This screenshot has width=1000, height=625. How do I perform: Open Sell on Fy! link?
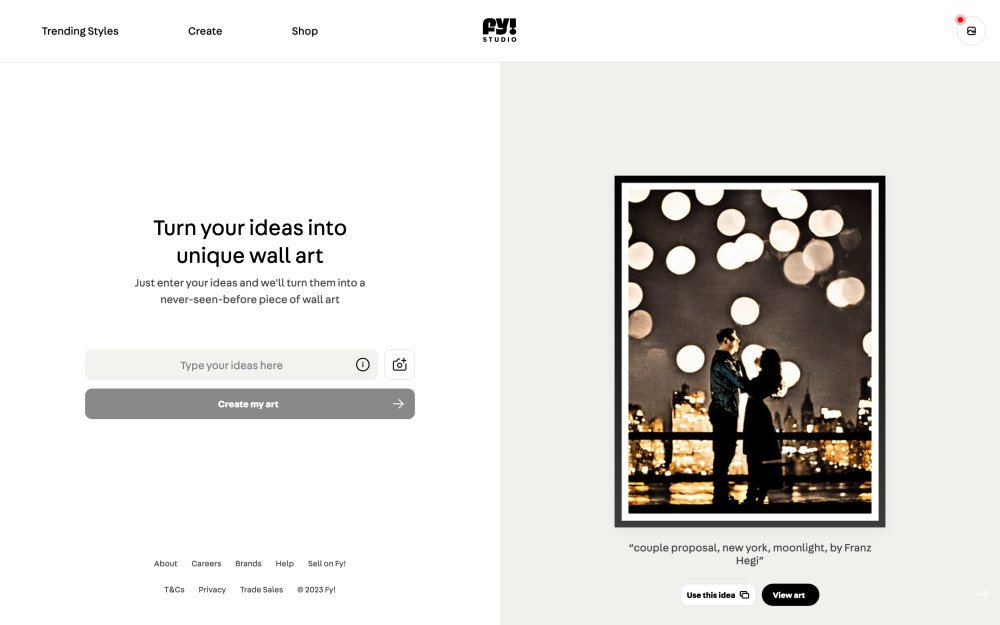click(327, 564)
